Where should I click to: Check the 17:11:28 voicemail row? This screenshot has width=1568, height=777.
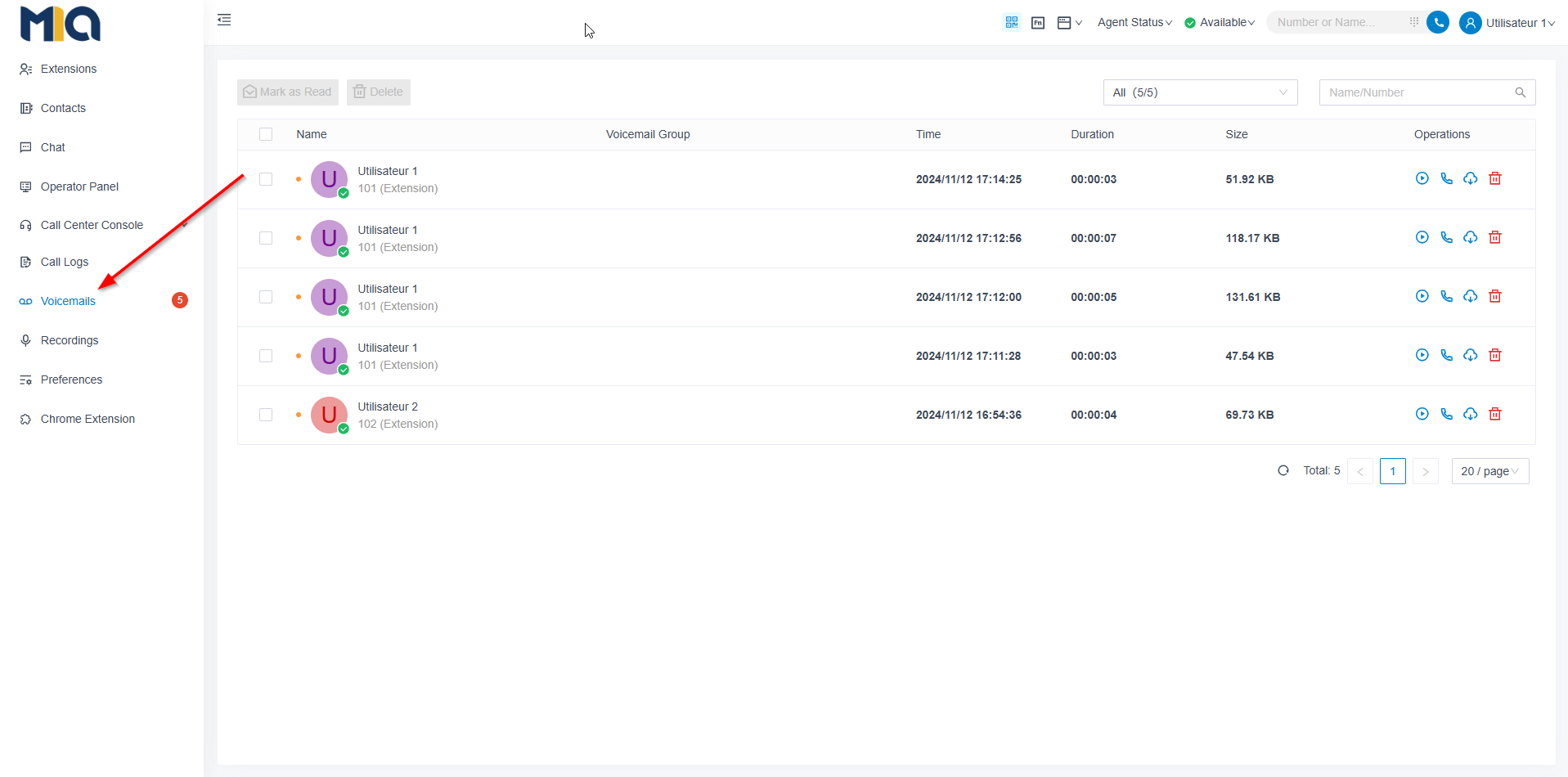tap(266, 356)
